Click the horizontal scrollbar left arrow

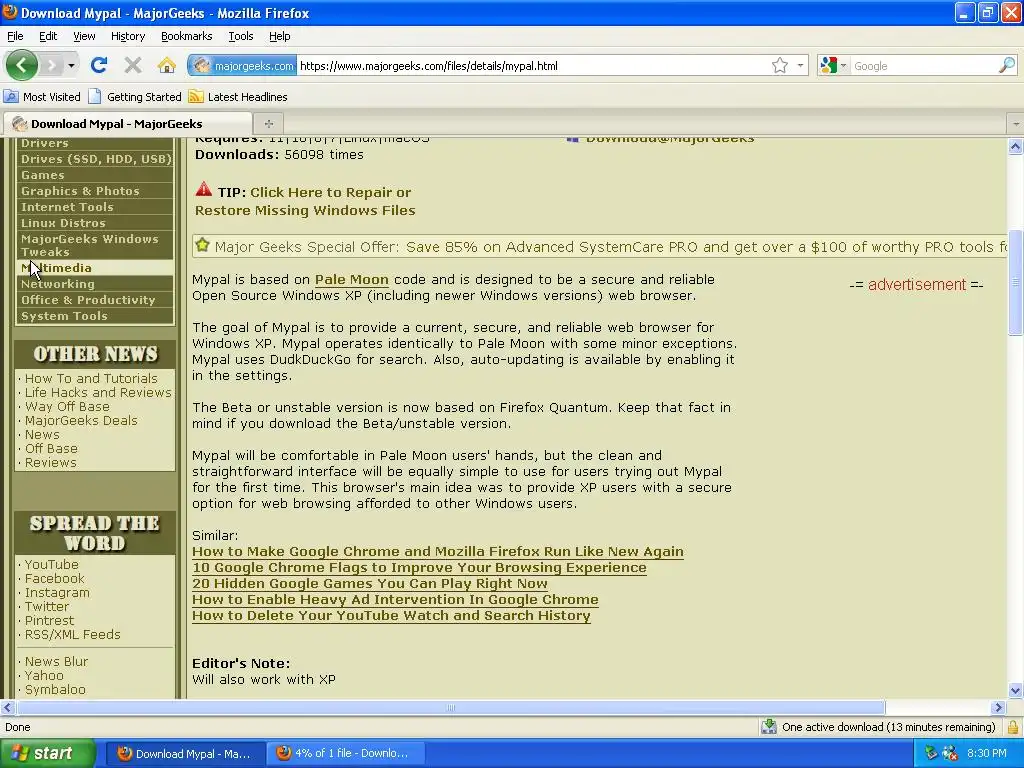[8, 707]
